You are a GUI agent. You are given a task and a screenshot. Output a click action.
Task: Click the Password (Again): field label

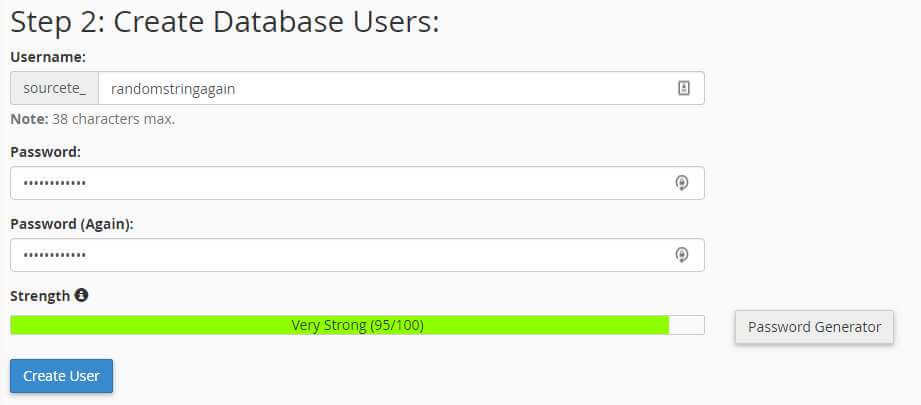click(72, 224)
